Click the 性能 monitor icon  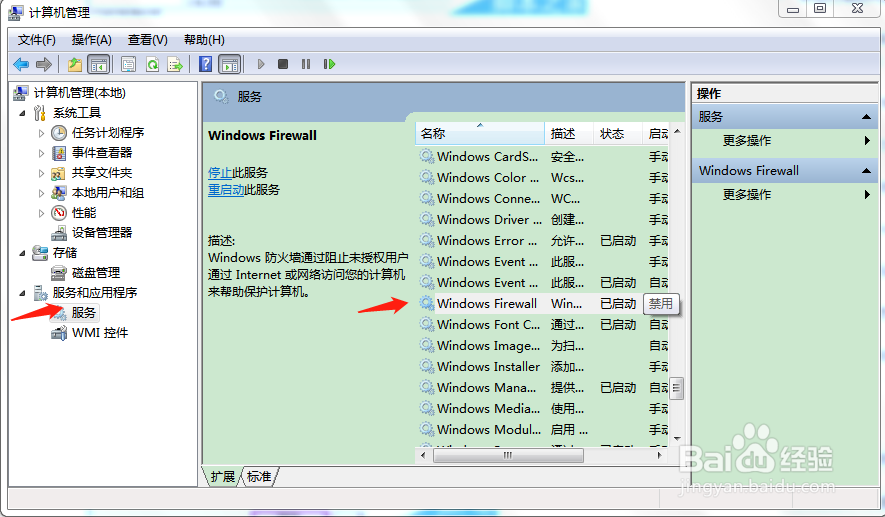pyautogui.click(x=59, y=213)
